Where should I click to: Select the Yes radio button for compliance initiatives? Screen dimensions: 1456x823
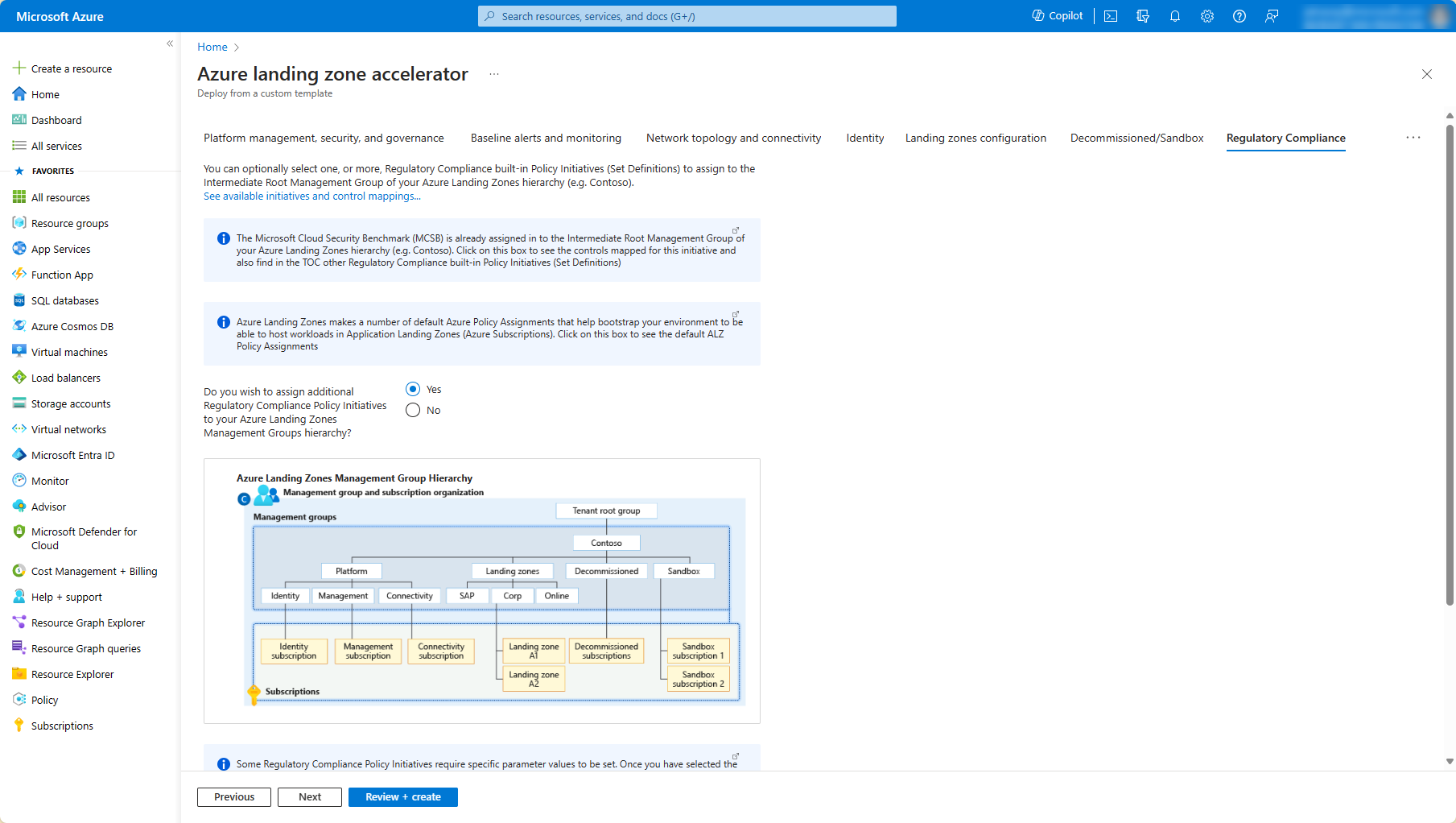pyautogui.click(x=413, y=389)
